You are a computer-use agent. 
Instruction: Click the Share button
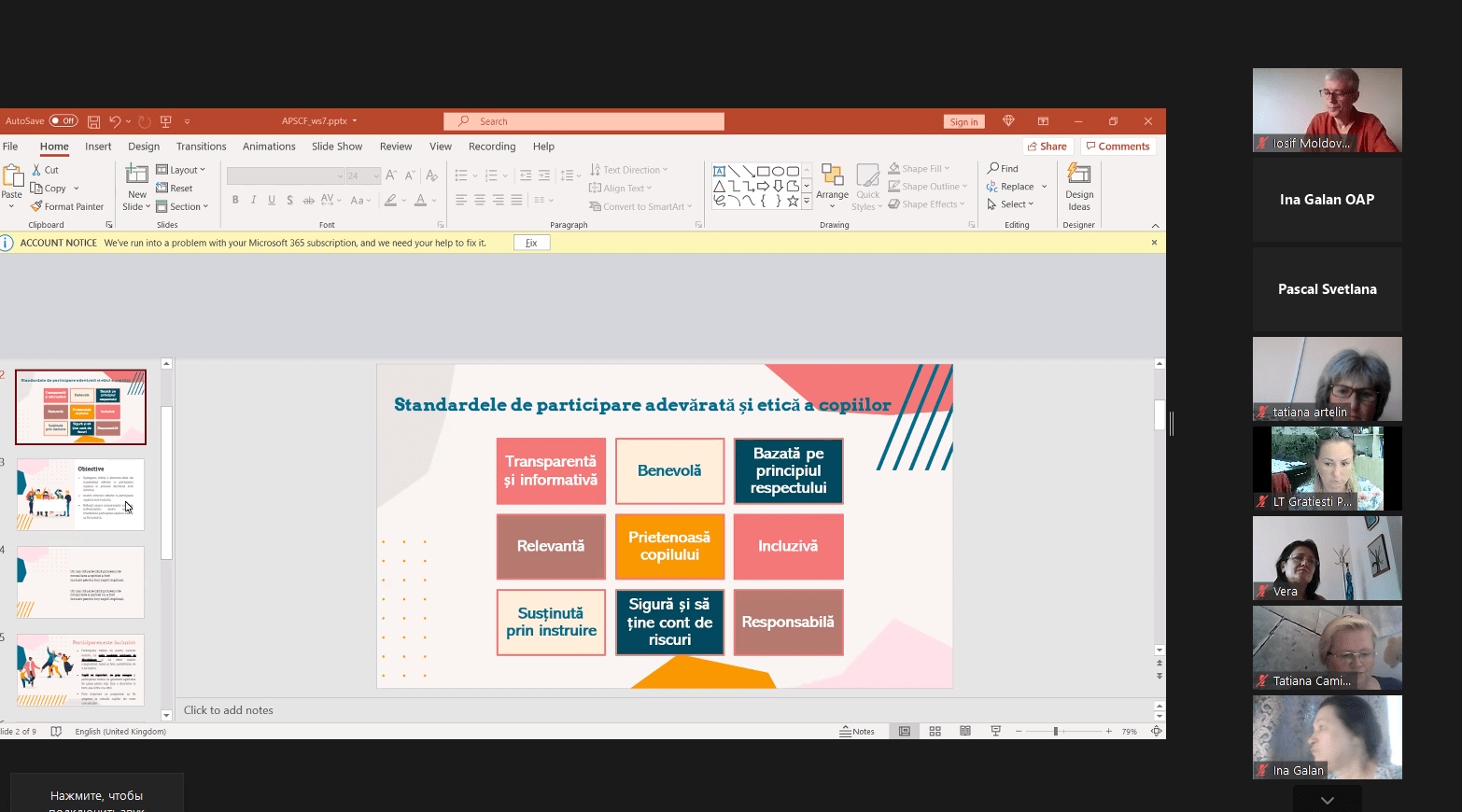(x=1047, y=147)
